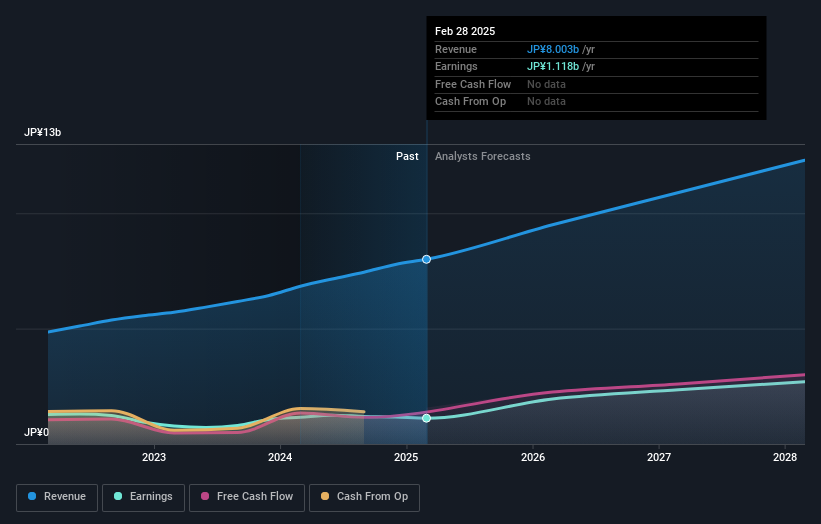Toggle the Earnings legend button
Image resolution: width=821 pixels, height=524 pixels.
pyautogui.click(x=143, y=497)
